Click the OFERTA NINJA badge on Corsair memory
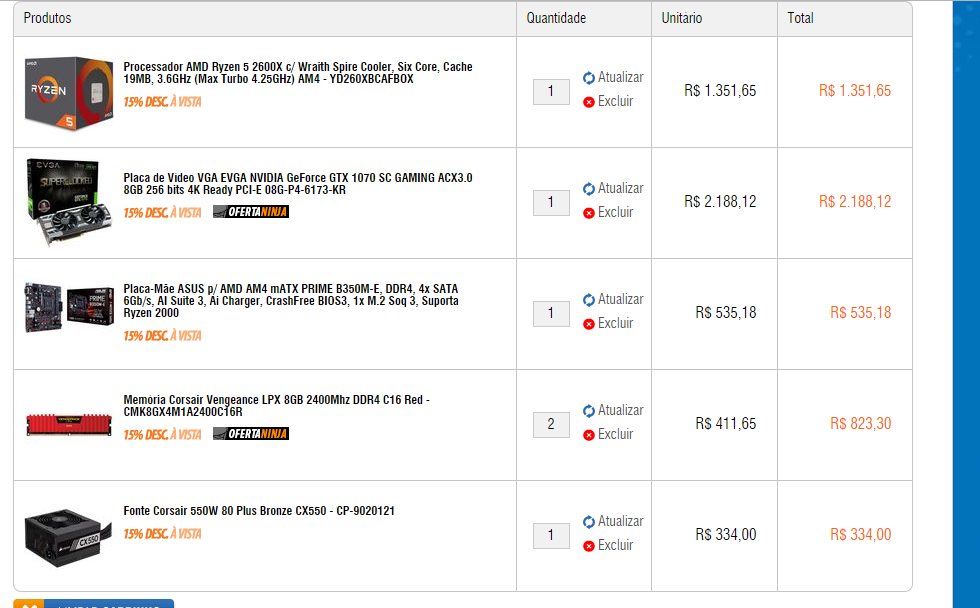The image size is (980, 608). pos(251,434)
